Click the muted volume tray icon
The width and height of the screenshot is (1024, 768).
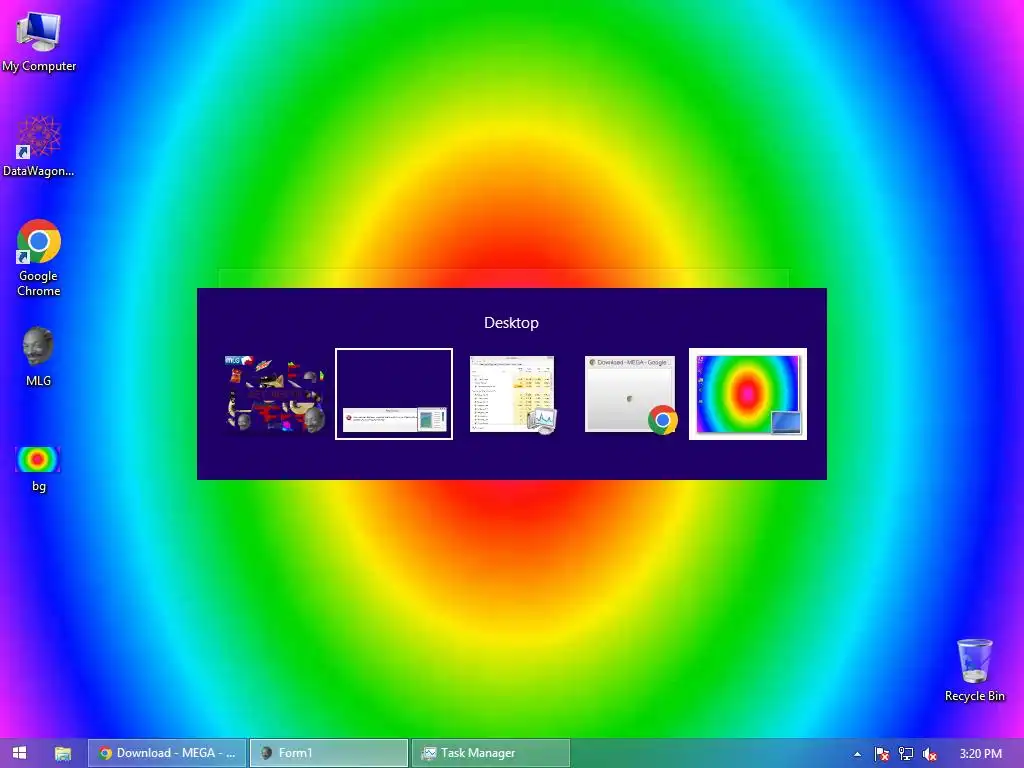(x=929, y=754)
